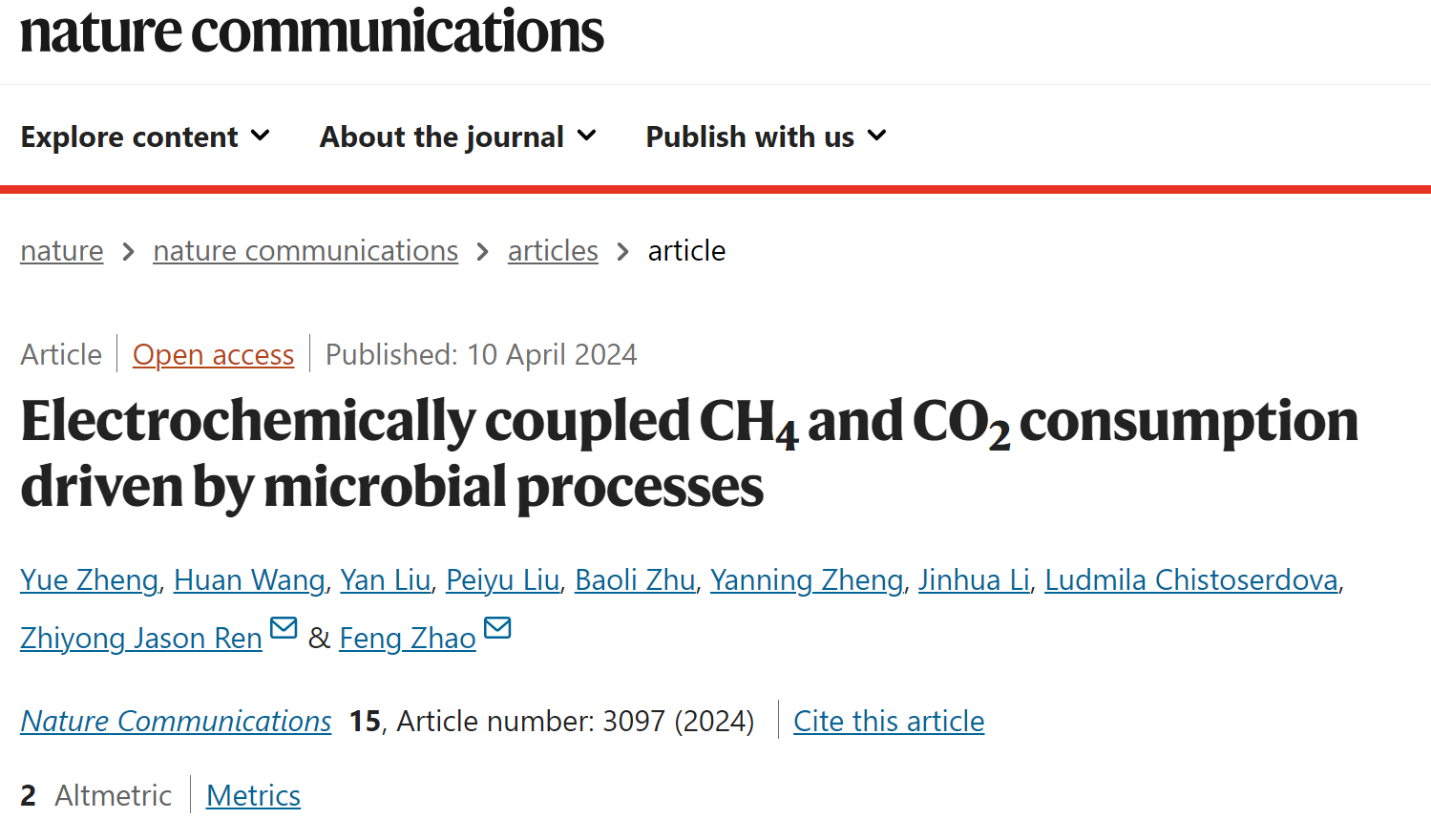
Task: Go to the nature breadcrumb link
Action: 62,250
